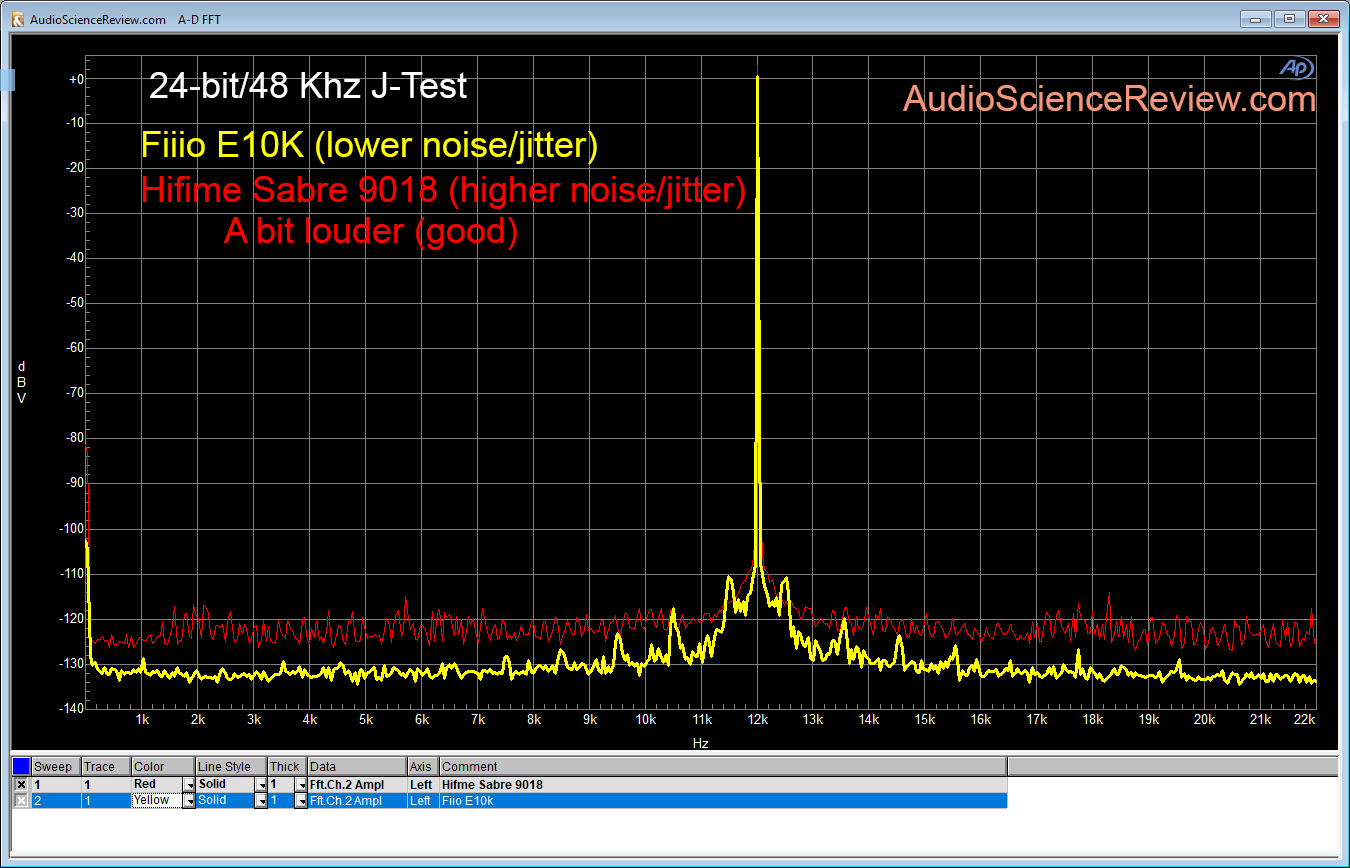Click the AudioScienceReview app icon in title bar
The image size is (1350, 868).
coord(17,19)
